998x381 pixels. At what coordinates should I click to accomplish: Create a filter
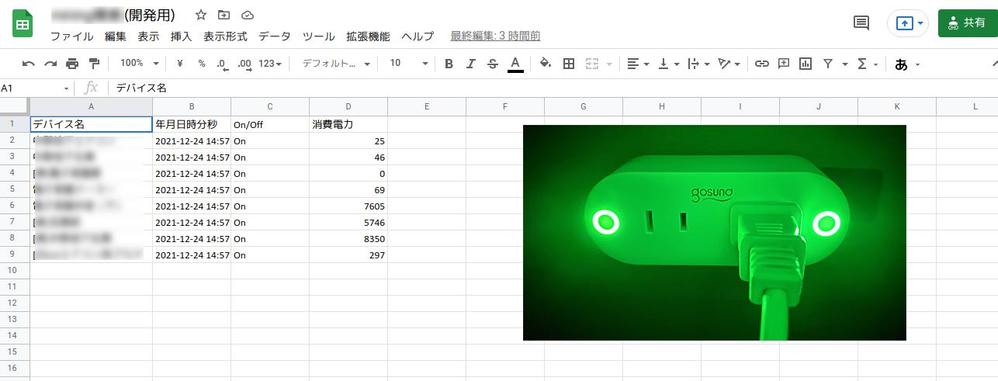click(x=827, y=64)
